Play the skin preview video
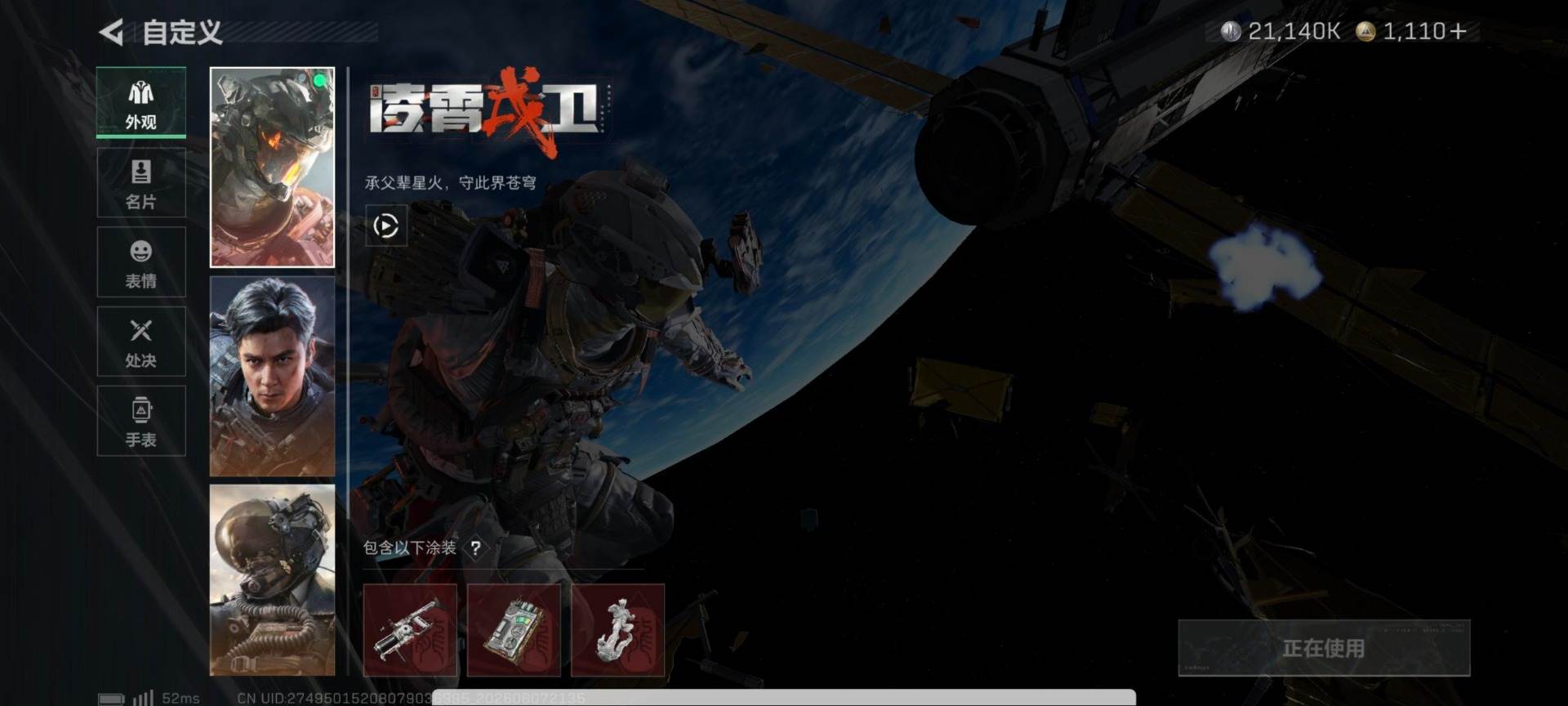This screenshot has height=706, width=1568. click(x=385, y=226)
